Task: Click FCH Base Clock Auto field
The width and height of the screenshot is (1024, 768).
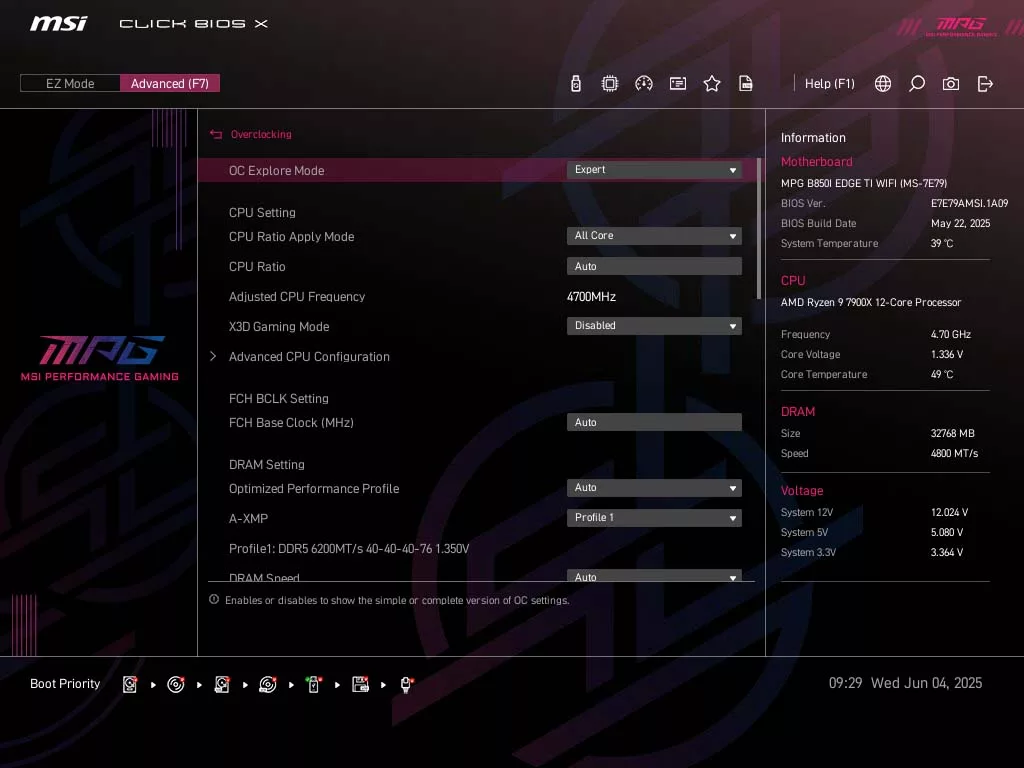Action: pyautogui.click(x=654, y=423)
